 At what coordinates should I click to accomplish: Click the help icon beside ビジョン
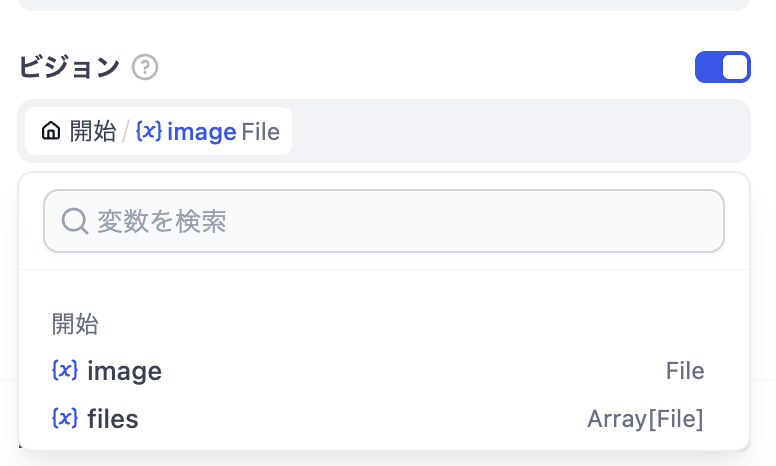click(x=146, y=68)
